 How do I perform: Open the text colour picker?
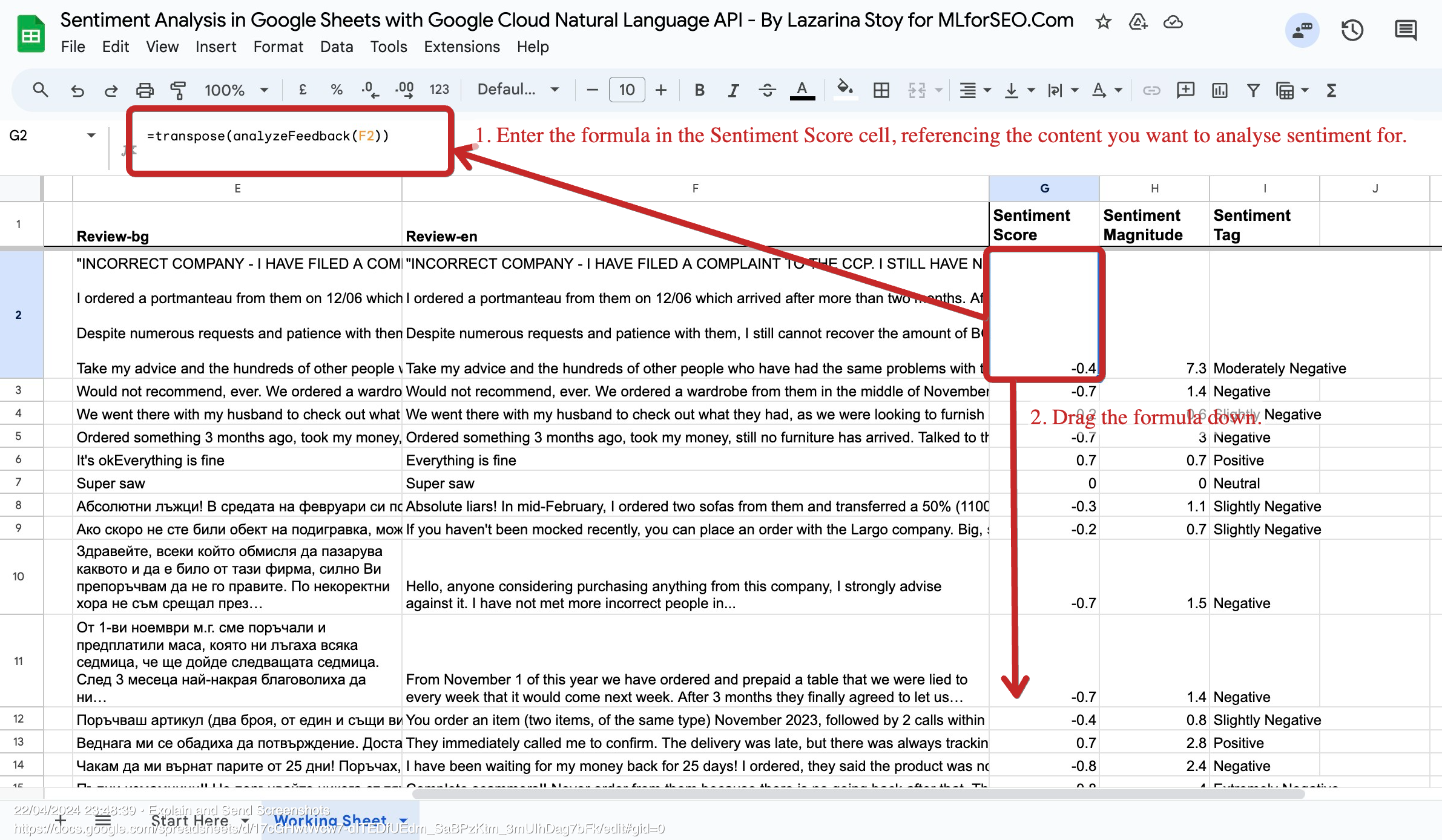click(802, 91)
